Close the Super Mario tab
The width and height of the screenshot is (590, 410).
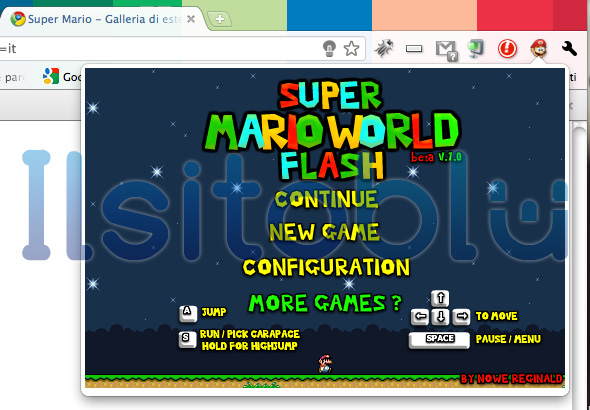coord(191,19)
